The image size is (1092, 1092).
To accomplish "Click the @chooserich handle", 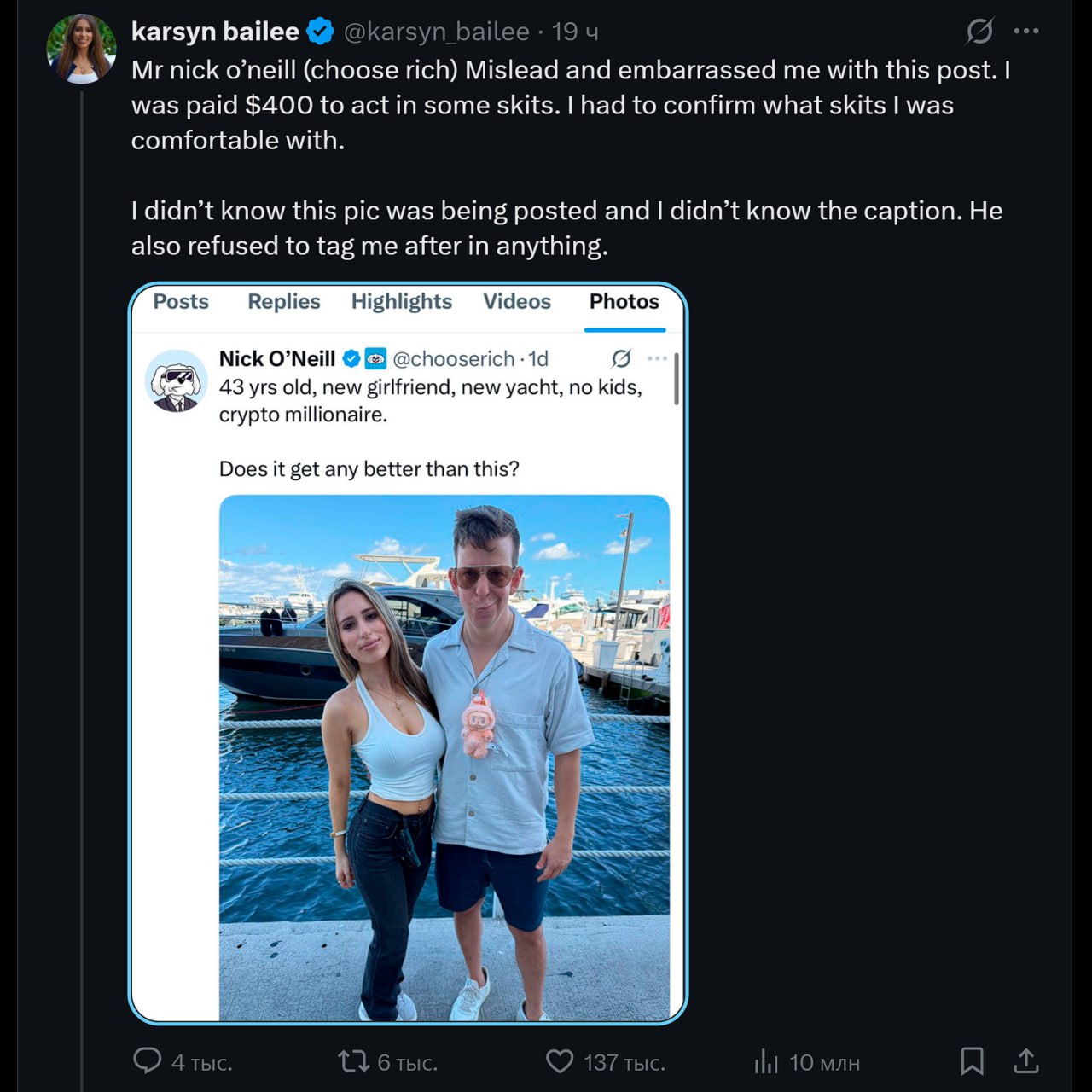I will 453,359.
